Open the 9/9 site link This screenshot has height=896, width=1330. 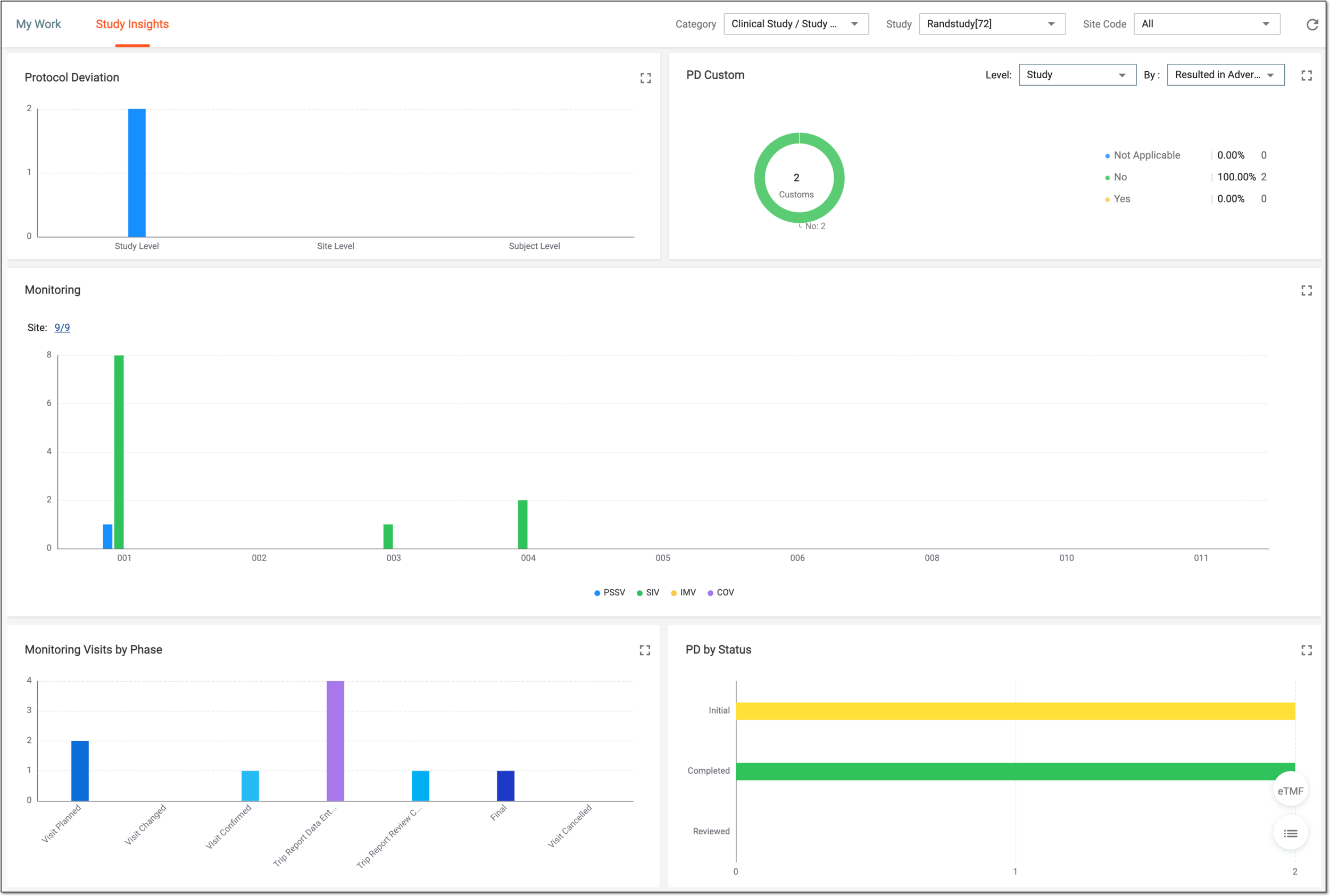(62, 328)
